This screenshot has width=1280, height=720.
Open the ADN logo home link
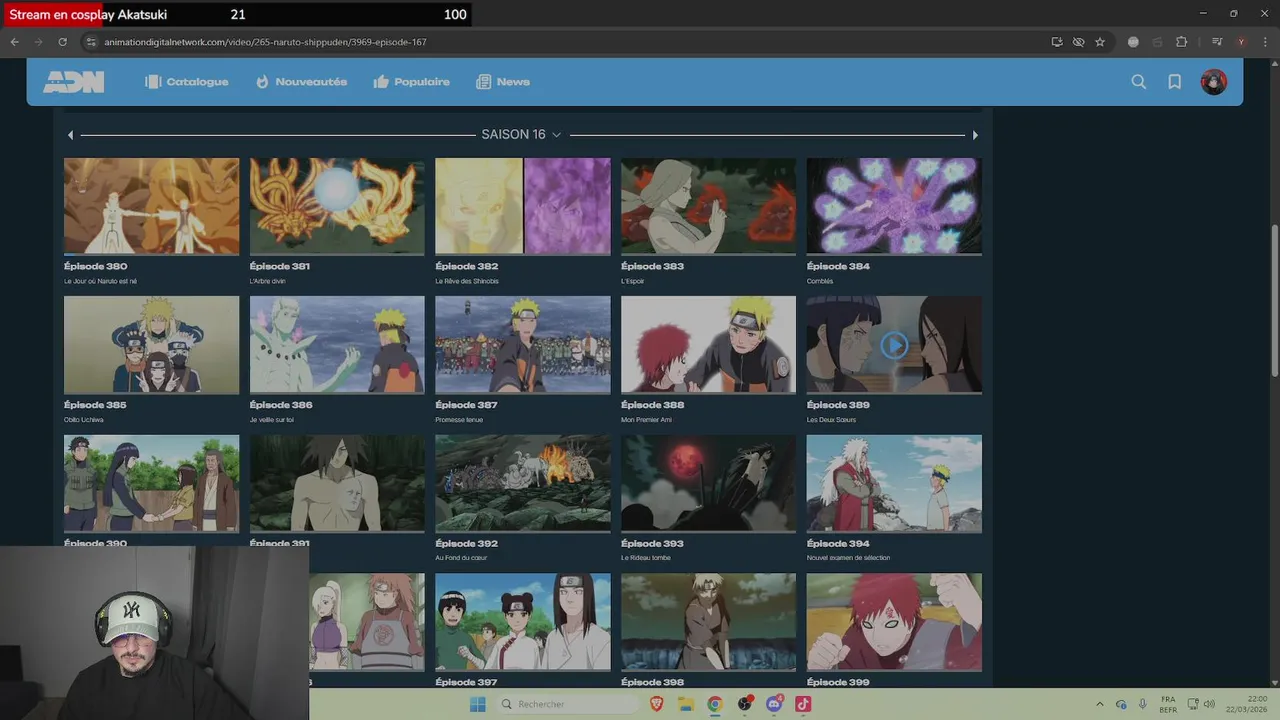click(x=73, y=82)
